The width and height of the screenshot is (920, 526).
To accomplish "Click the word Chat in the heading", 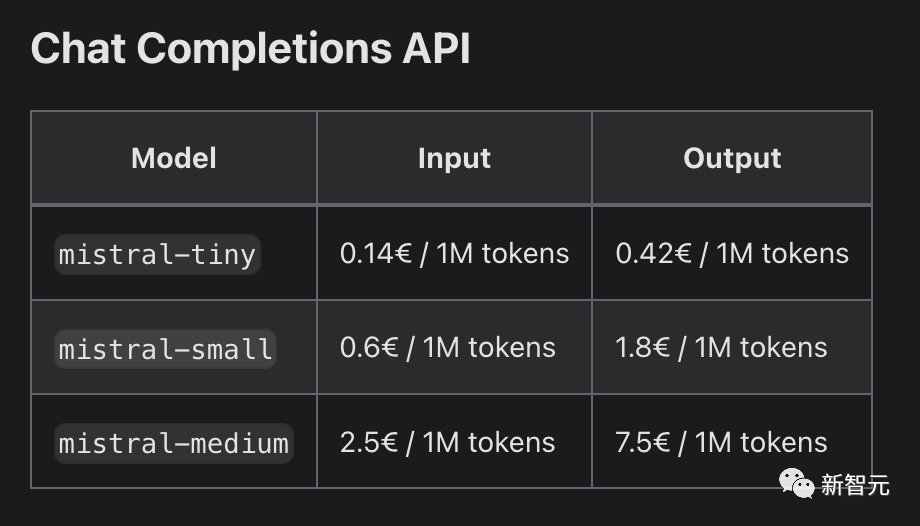I will [78, 48].
